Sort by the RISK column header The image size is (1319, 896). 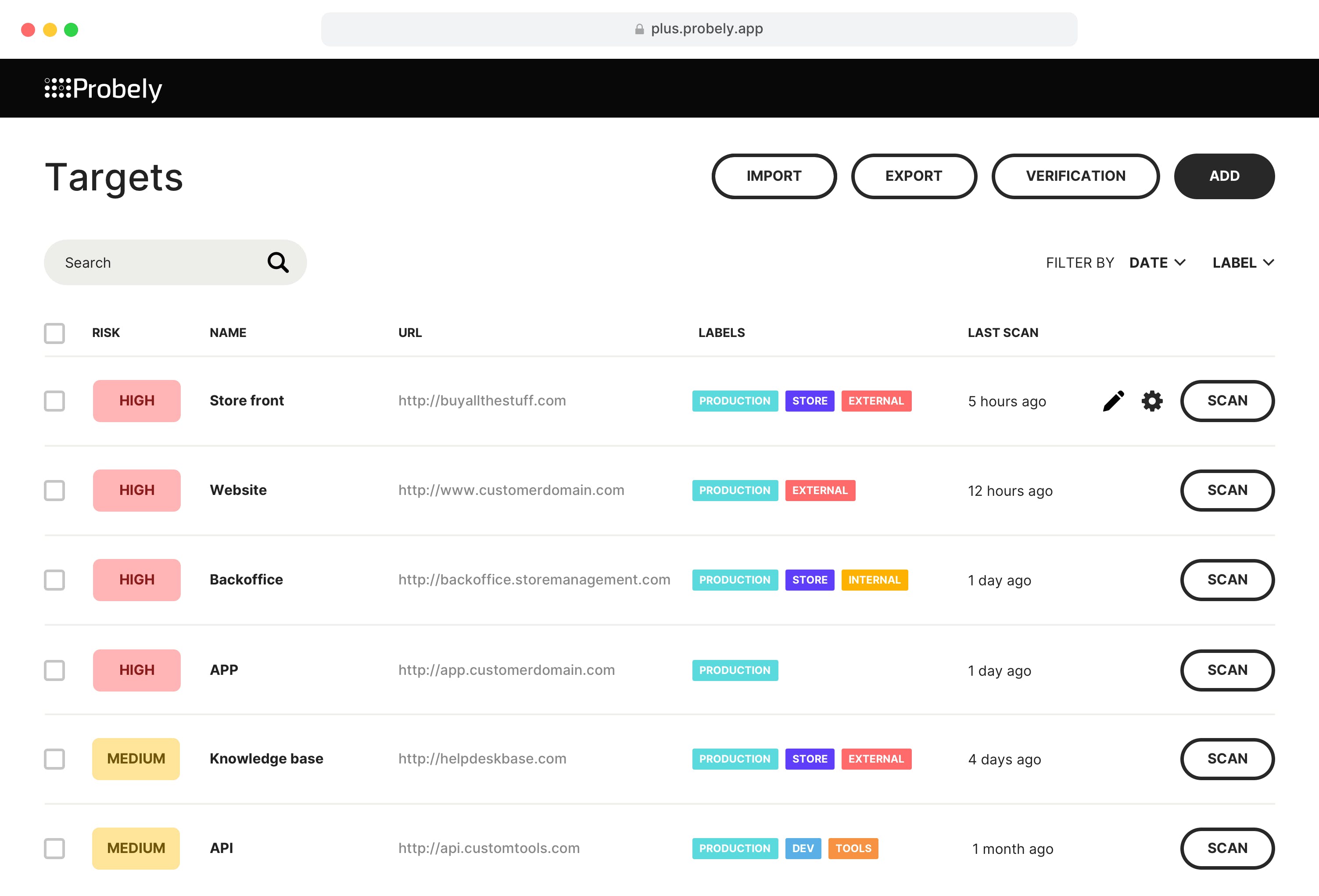pyautogui.click(x=106, y=333)
